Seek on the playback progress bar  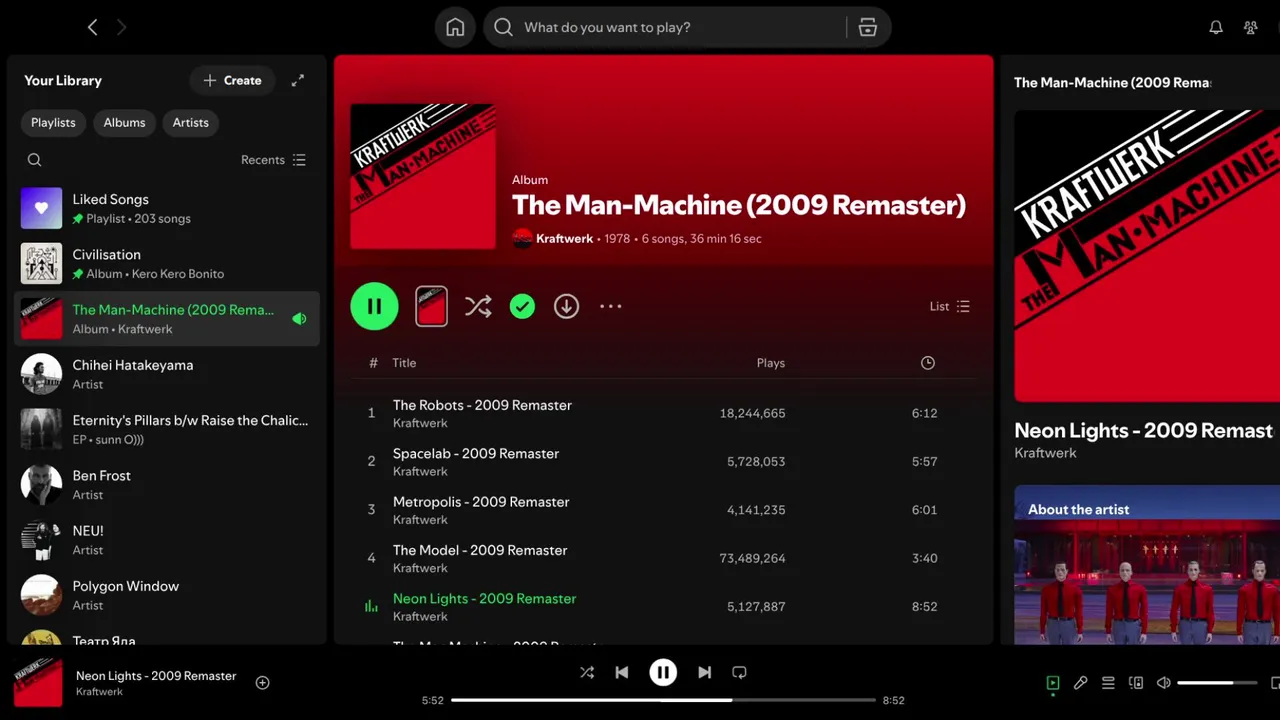pyautogui.click(x=663, y=700)
